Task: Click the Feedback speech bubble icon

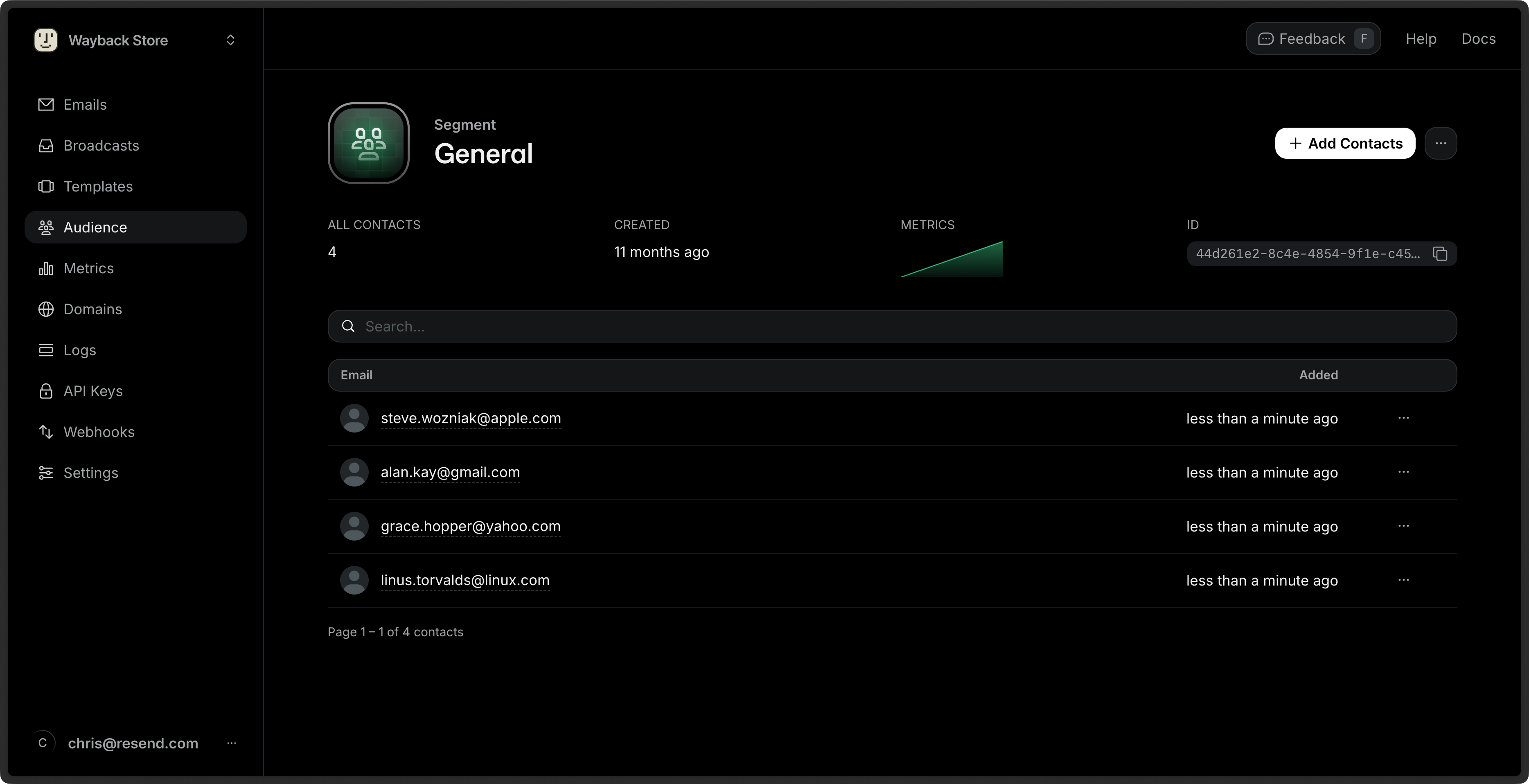Action: pyautogui.click(x=1265, y=39)
